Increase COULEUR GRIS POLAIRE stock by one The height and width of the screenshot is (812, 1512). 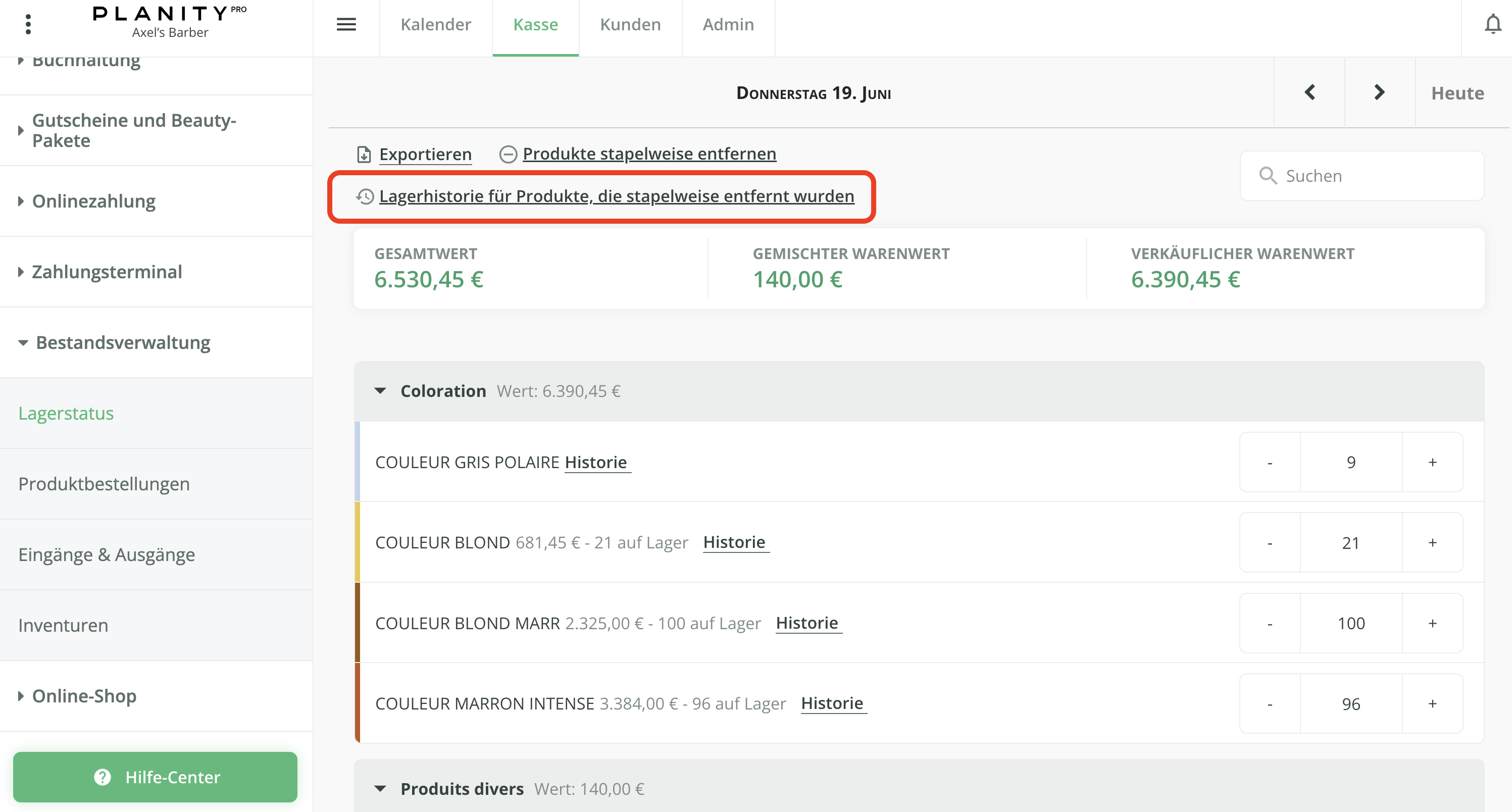tap(1432, 463)
